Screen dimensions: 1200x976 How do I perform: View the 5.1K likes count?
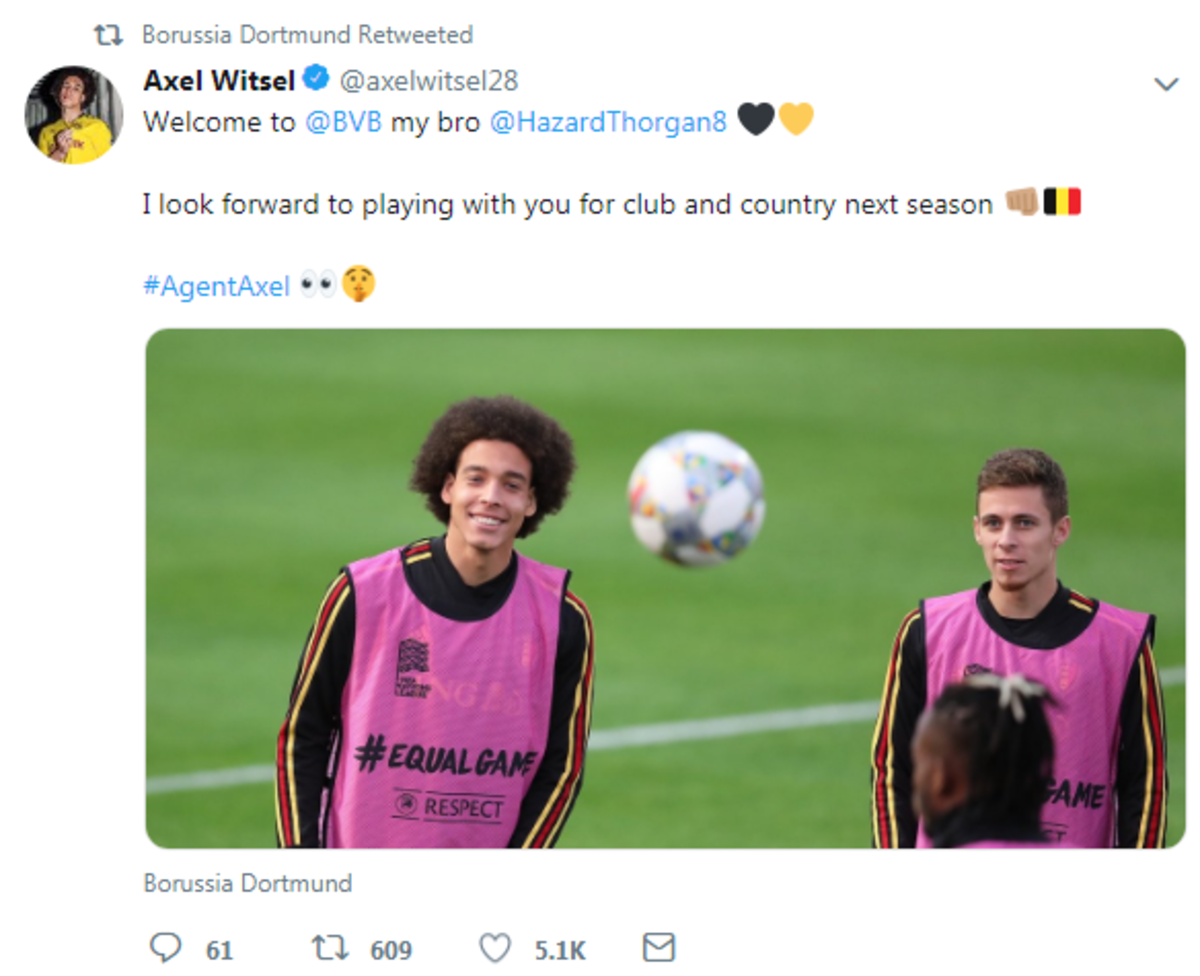[x=559, y=949]
